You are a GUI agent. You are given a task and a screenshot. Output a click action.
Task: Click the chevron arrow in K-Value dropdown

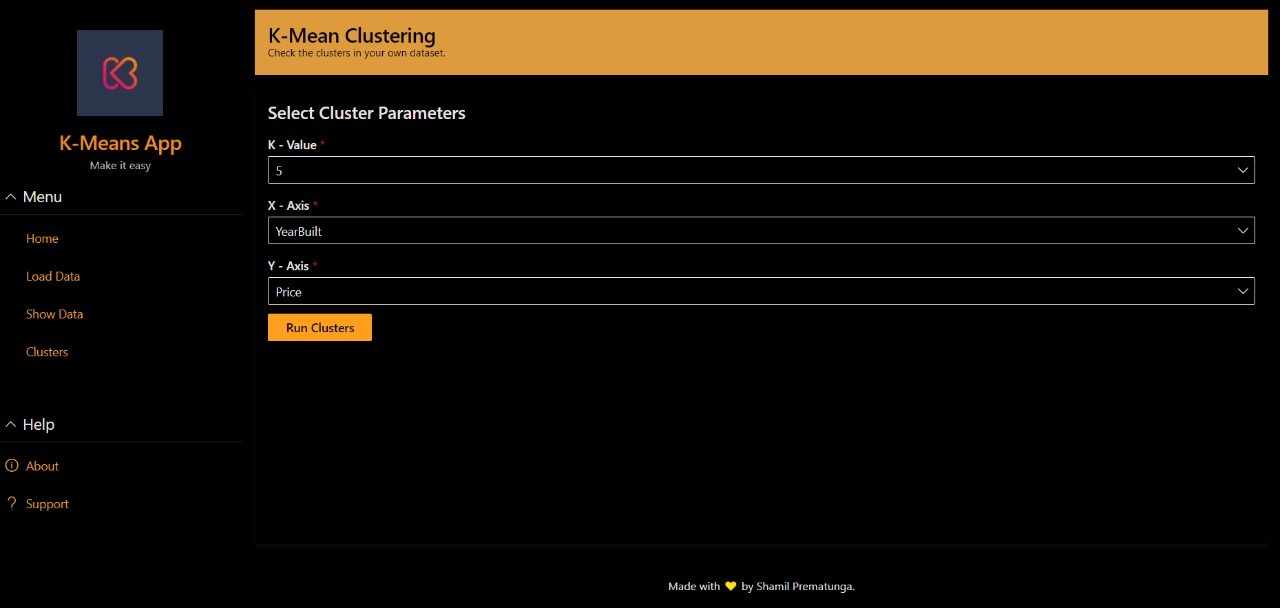[x=1243, y=171]
